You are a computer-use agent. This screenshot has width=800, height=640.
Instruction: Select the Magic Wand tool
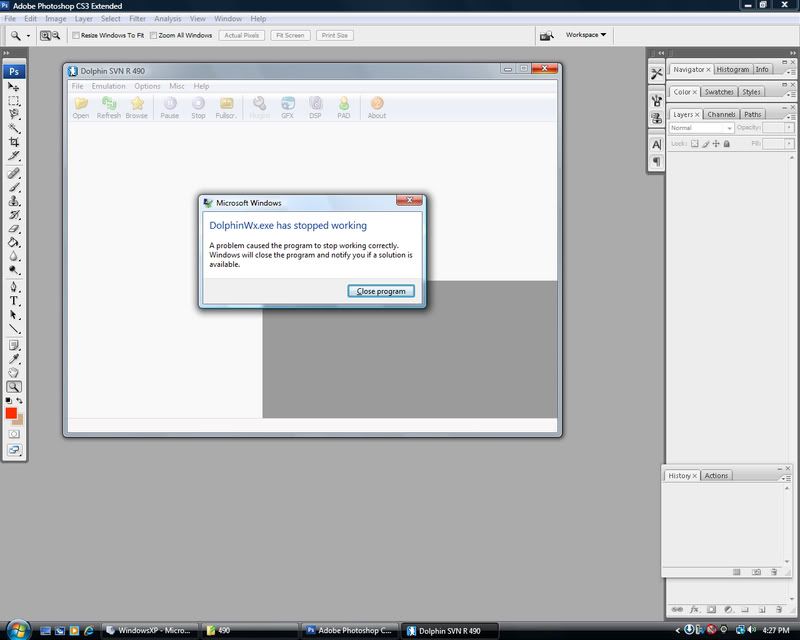[x=14, y=128]
